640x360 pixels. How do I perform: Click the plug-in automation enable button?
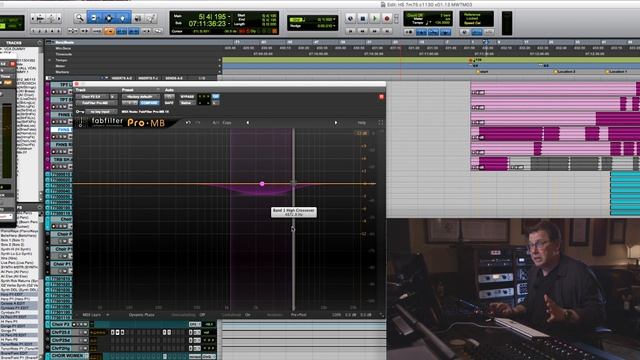pyautogui.click(x=169, y=97)
